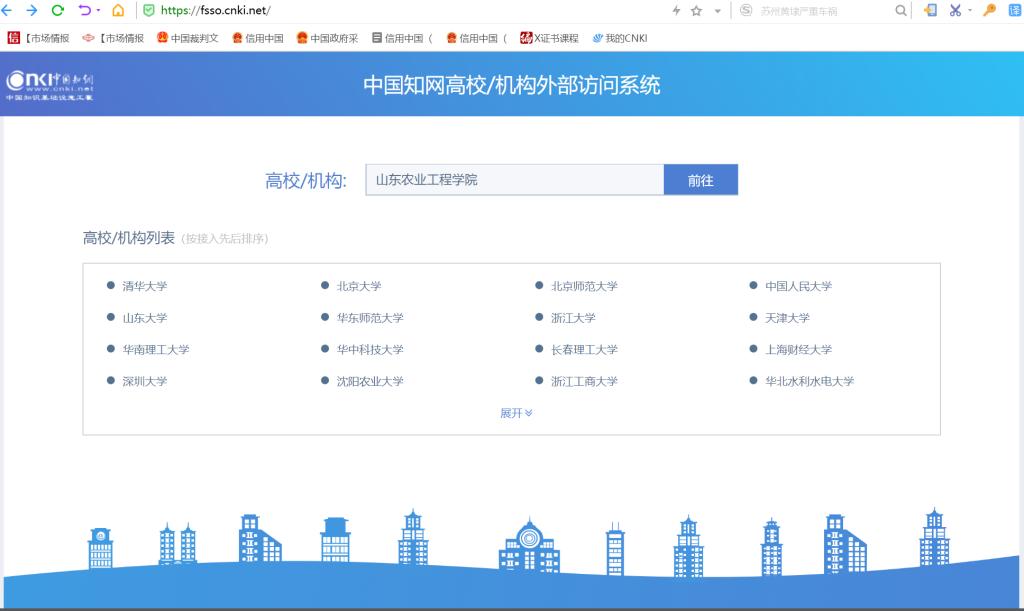Open the key password manager icon
The width and height of the screenshot is (1024, 611).
(989, 10)
